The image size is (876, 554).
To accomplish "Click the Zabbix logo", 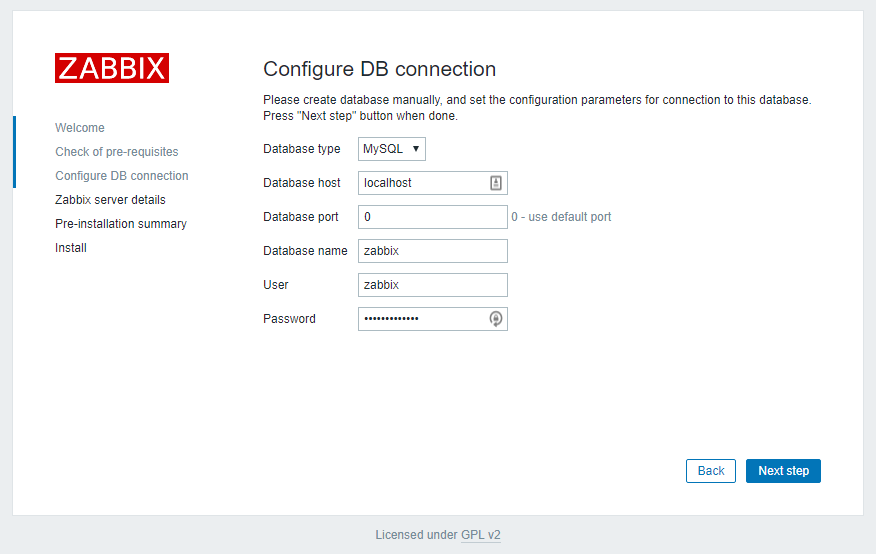I will 112,68.
